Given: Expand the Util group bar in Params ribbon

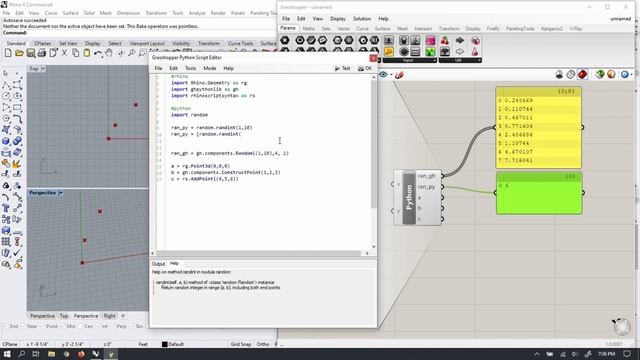Looking at the screenshot, I should [460, 60].
